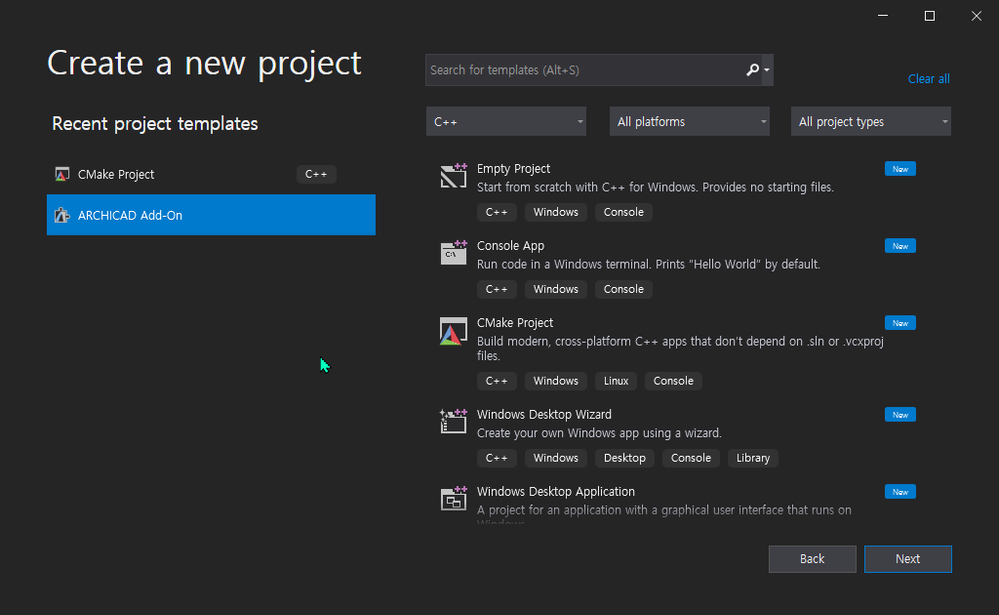Open the All project types dropdown
999x615 pixels.
click(870, 122)
